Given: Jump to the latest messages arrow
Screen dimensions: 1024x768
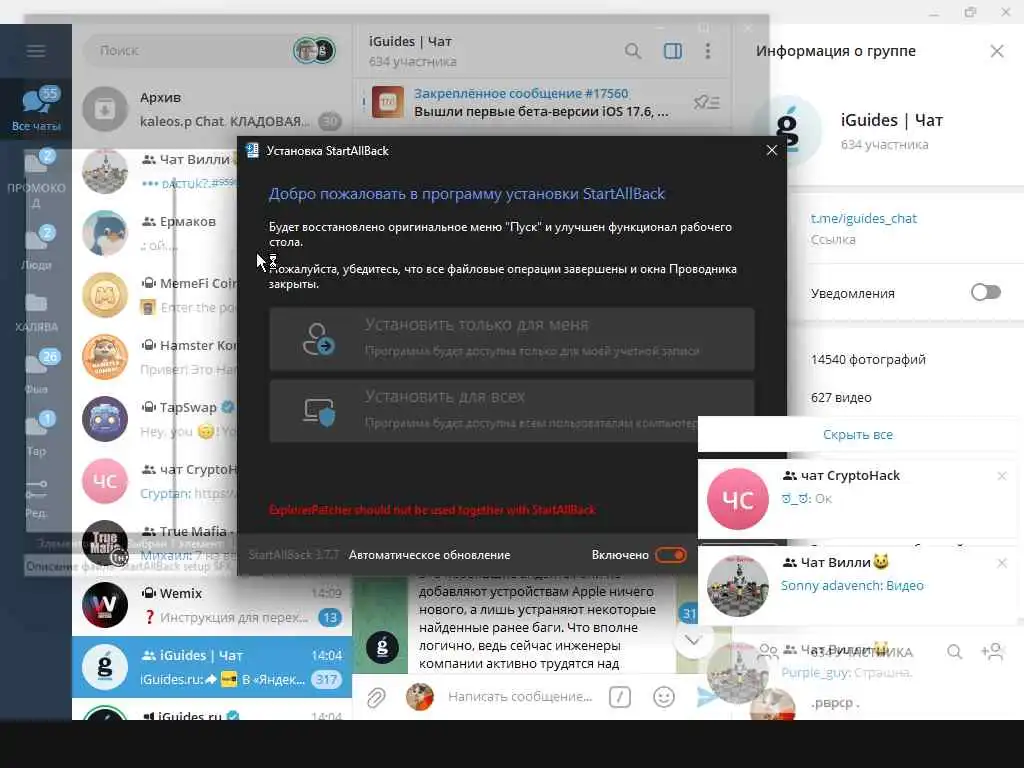Looking at the screenshot, I should [693, 641].
